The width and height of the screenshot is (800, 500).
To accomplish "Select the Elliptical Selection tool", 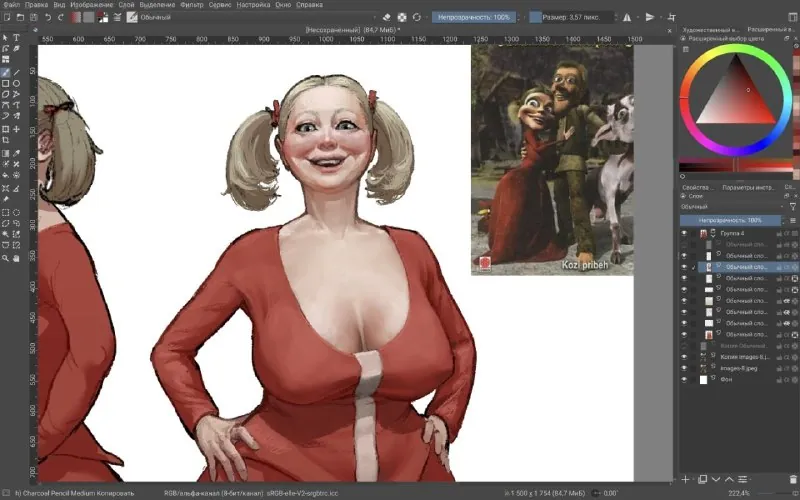I will point(16,212).
